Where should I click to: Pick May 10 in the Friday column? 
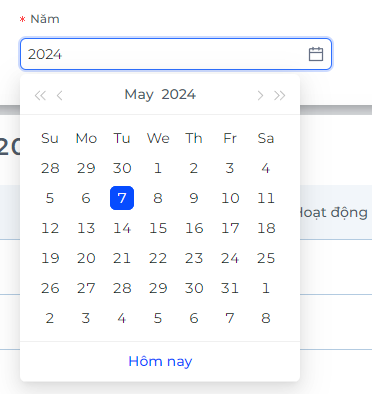[x=230, y=198]
